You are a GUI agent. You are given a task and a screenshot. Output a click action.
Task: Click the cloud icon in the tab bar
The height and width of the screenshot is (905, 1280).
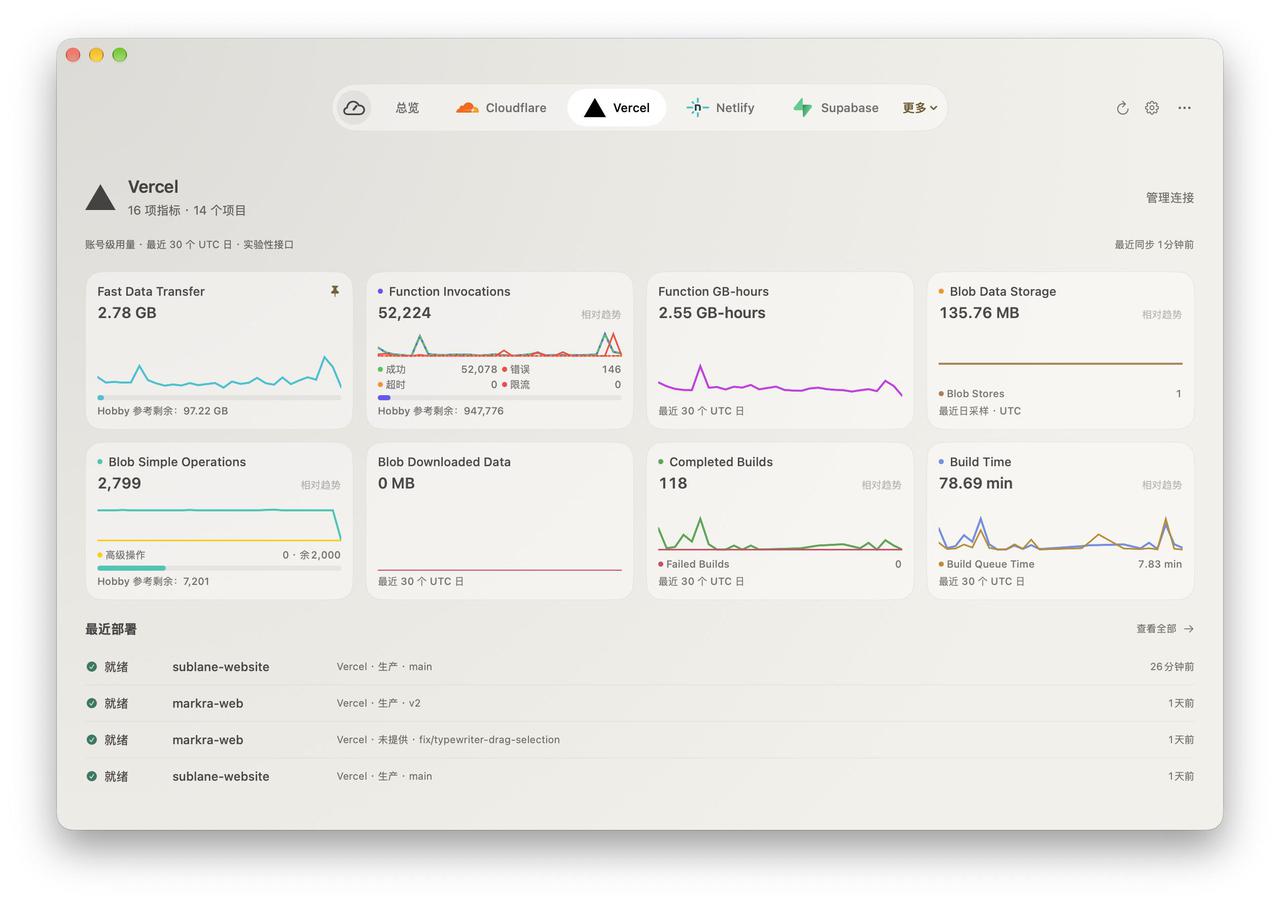coord(354,108)
